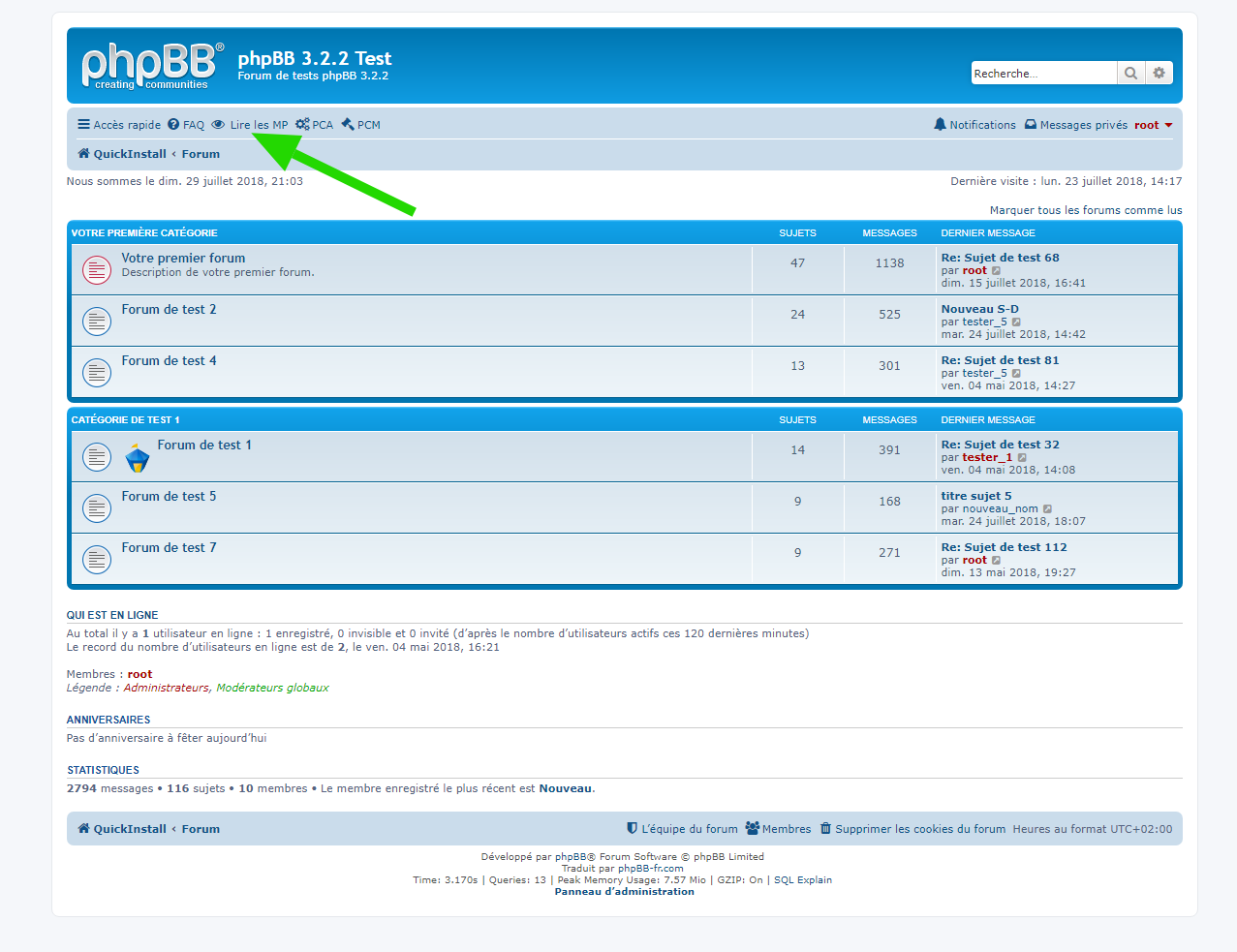Viewport: 1237px width, 952px height.
Task: Open the PCM moderator panel
Action: point(360,125)
